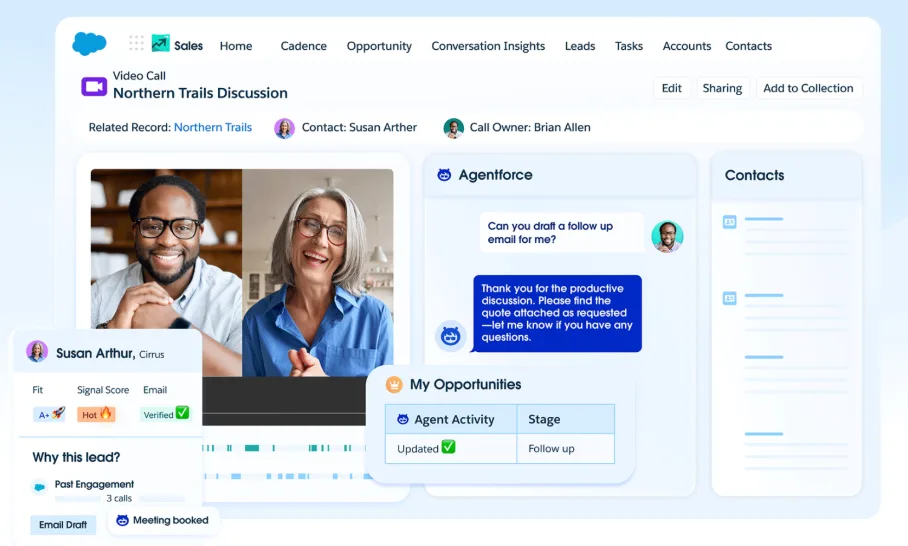Click the My Opportunities heading
Screen dimensions: 908x546
(x=466, y=384)
